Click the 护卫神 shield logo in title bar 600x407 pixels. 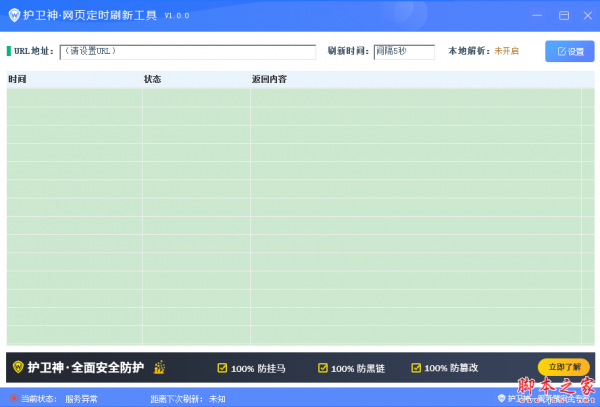[x=14, y=15]
